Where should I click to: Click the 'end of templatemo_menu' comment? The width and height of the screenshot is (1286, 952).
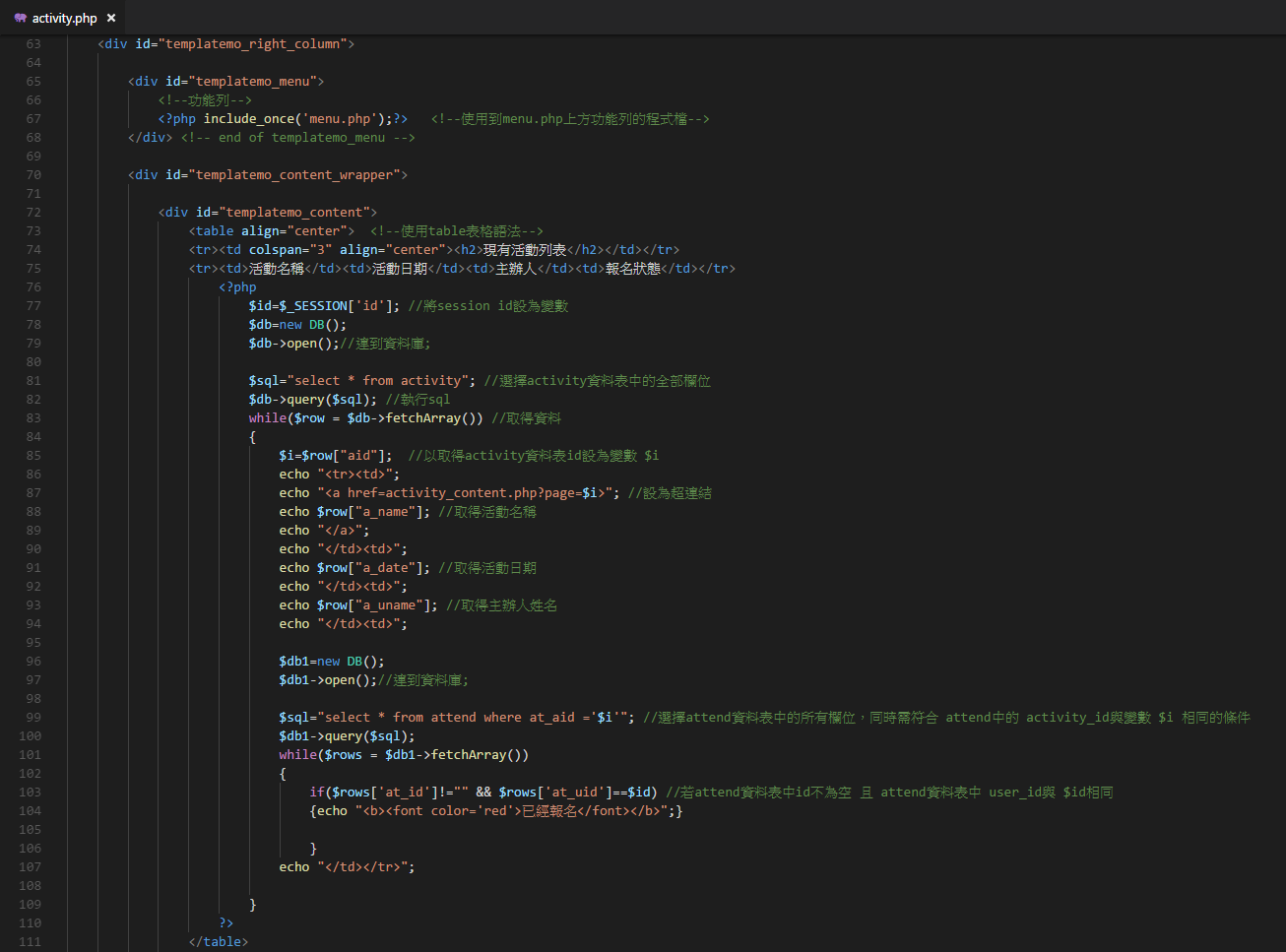(x=297, y=138)
